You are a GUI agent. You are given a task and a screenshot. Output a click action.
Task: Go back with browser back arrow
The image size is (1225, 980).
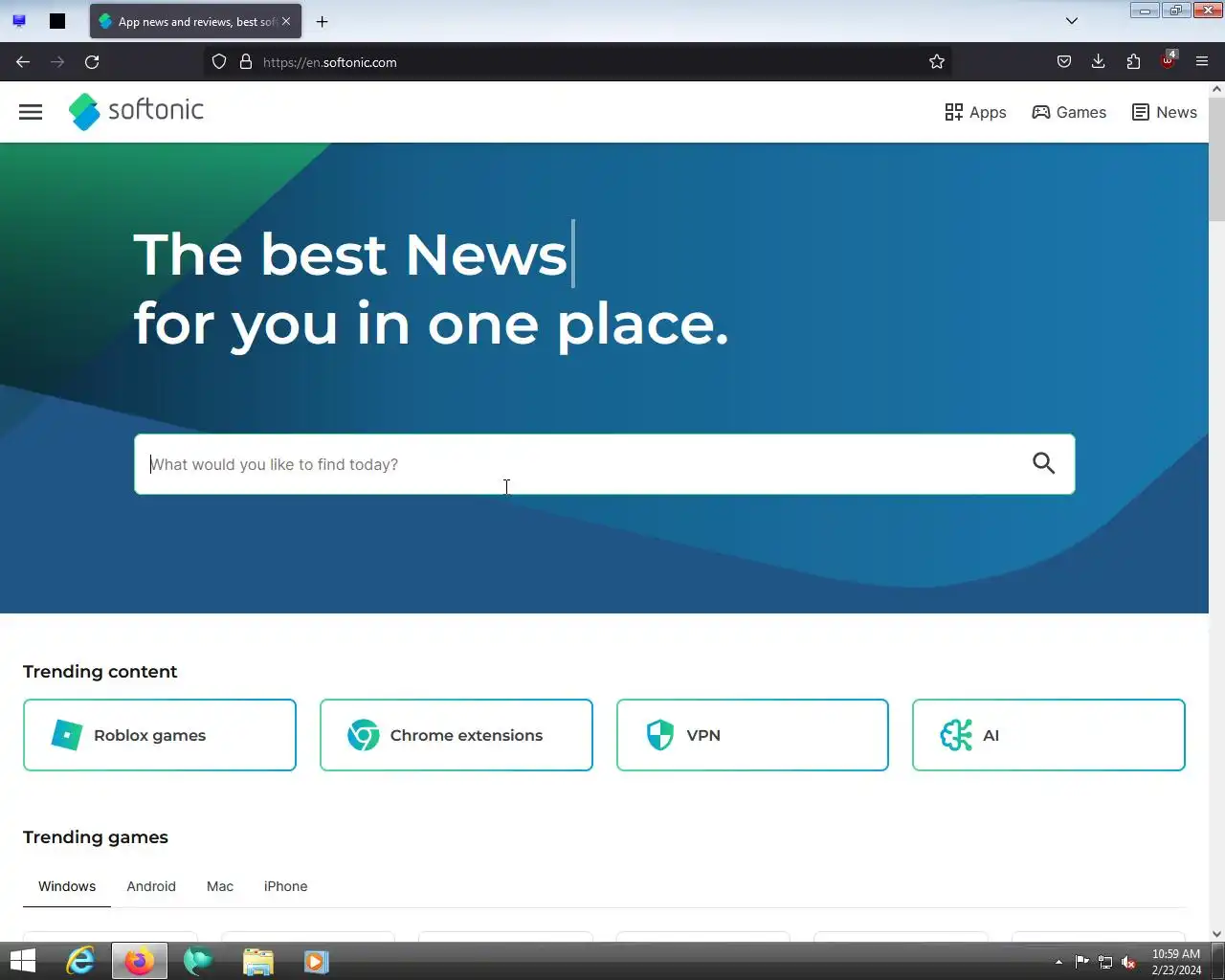point(23,62)
